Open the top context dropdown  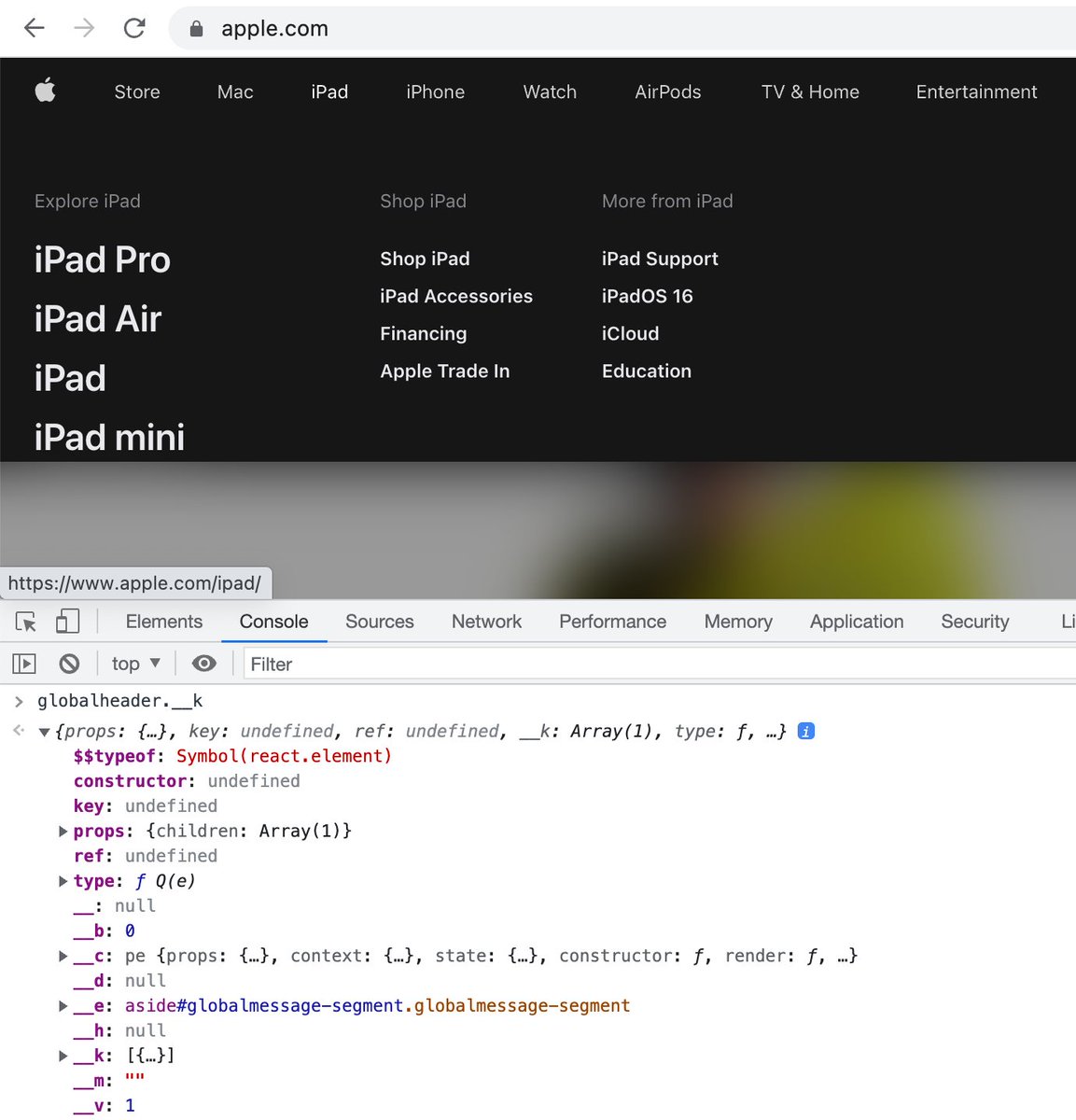[136, 664]
